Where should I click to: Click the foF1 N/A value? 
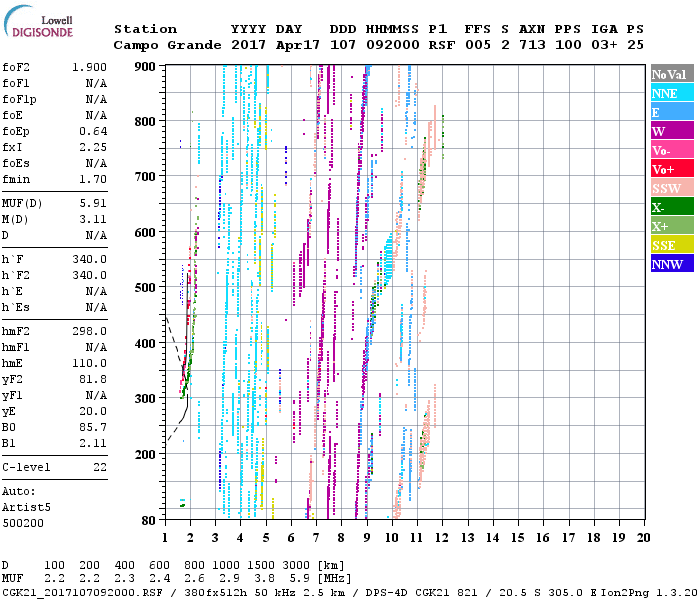click(x=96, y=83)
